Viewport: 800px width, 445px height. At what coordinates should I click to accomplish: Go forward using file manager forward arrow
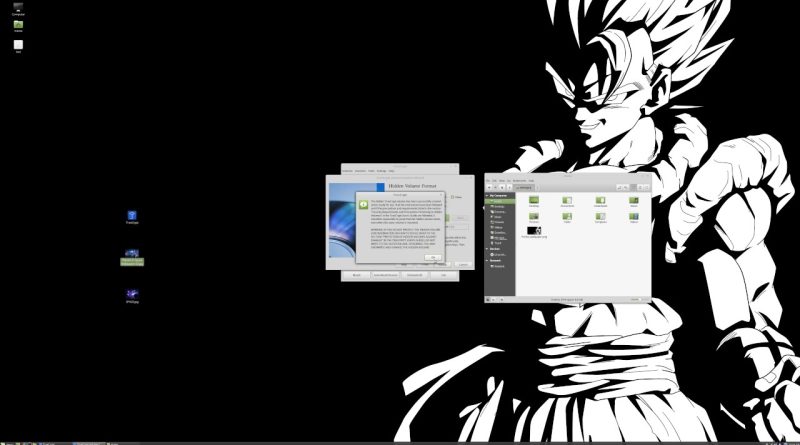[x=495, y=187]
